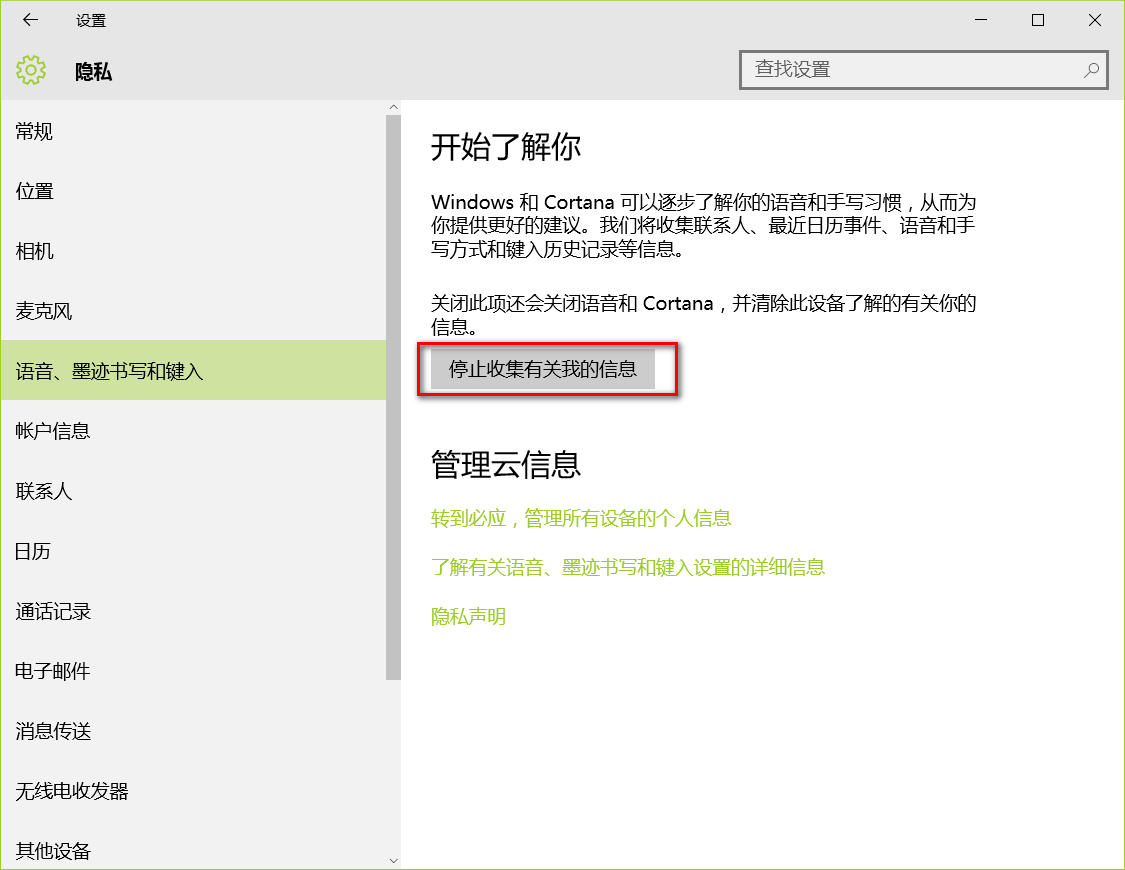
Task: Go to 帐户信息 settings
Action: click(193, 431)
